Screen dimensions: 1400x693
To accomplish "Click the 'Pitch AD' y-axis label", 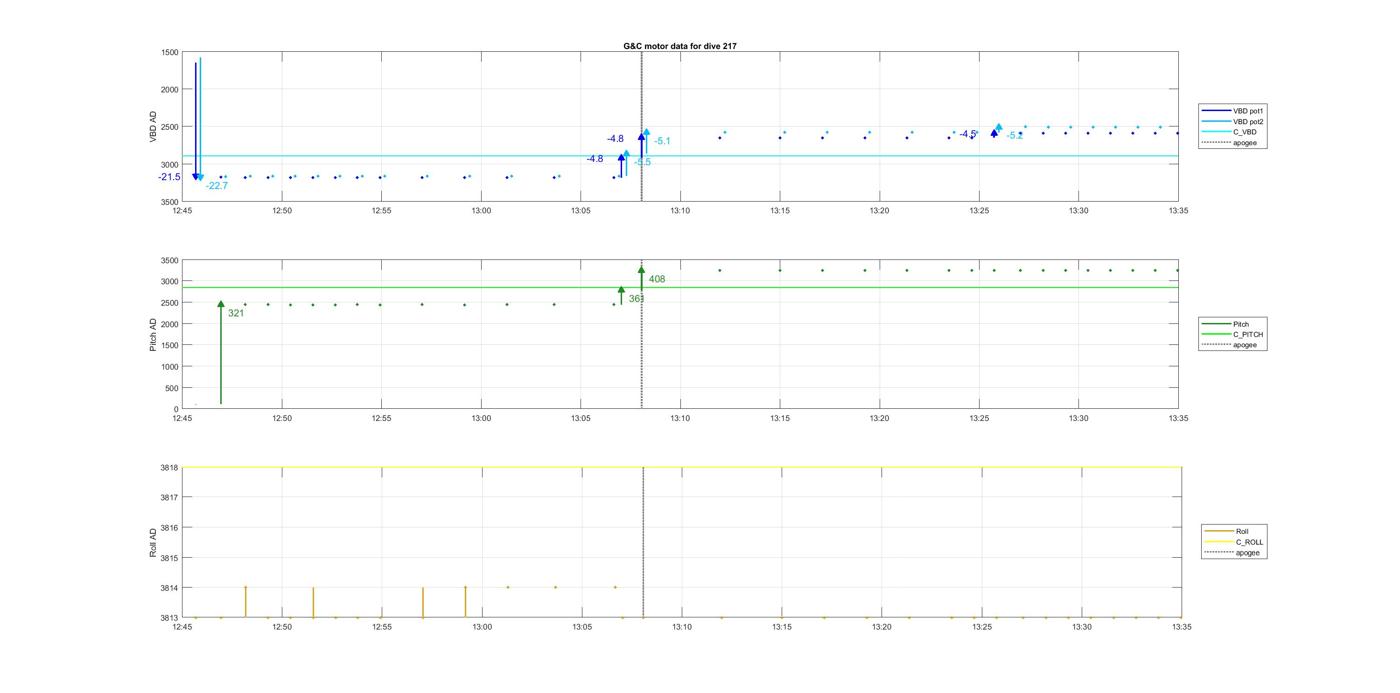I will click(154, 335).
